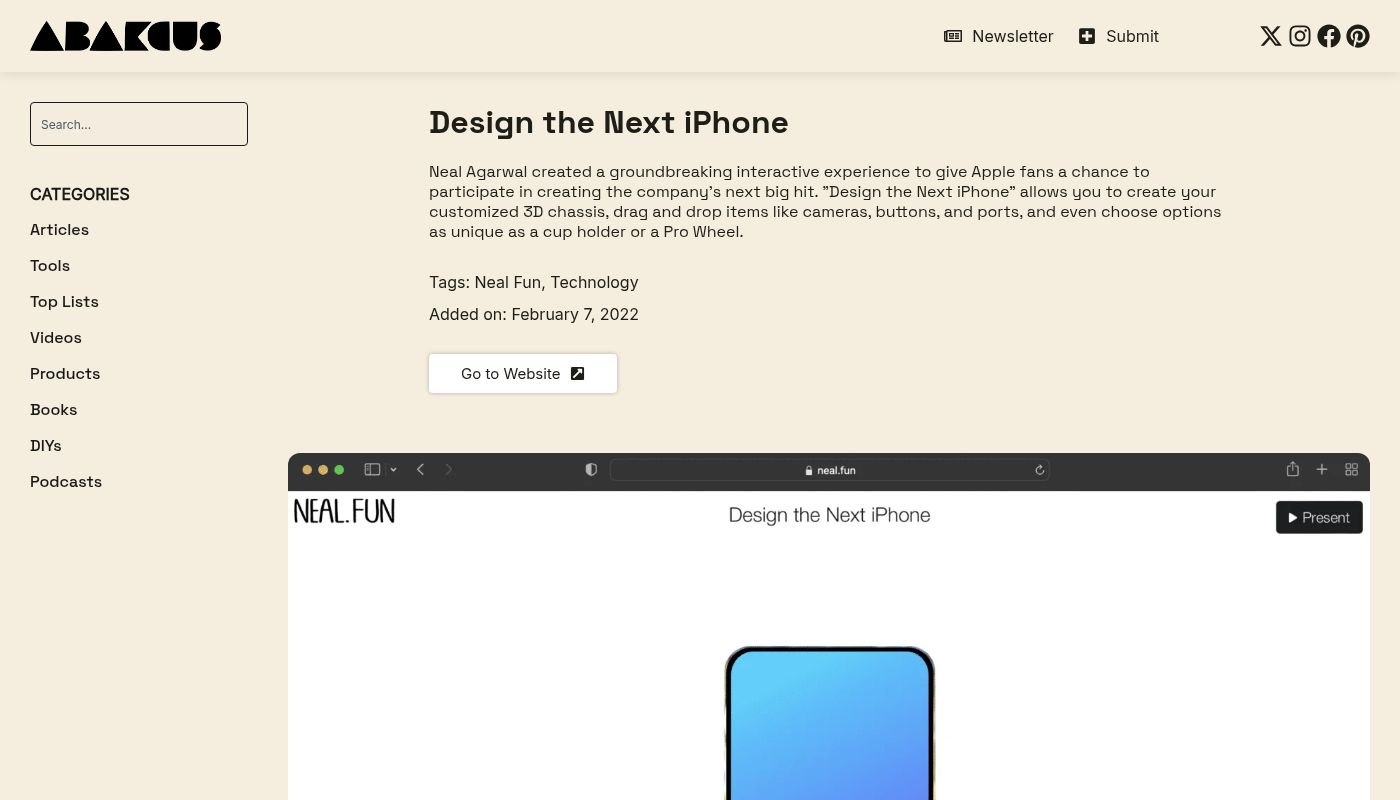The image size is (1400, 800).
Task: Click the Submit plus icon
Action: click(x=1087, y=36)
